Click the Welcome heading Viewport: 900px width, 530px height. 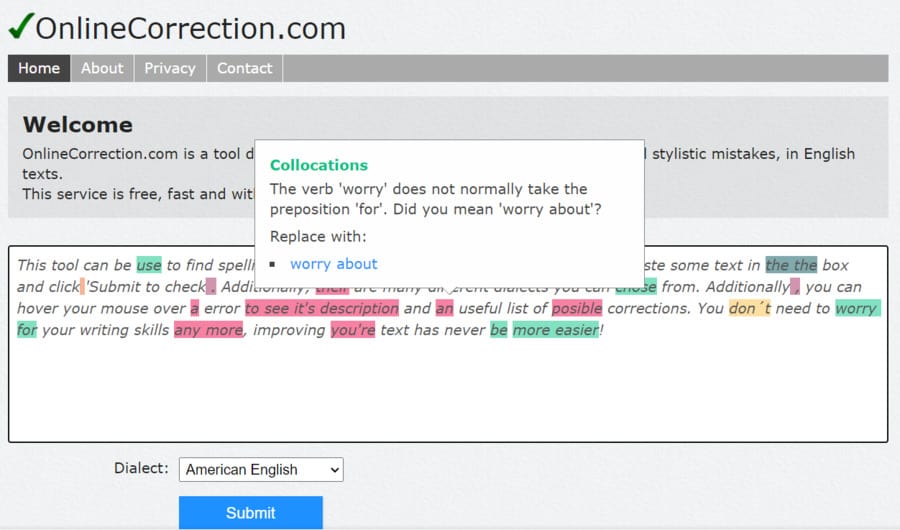[x=77, y=125]
